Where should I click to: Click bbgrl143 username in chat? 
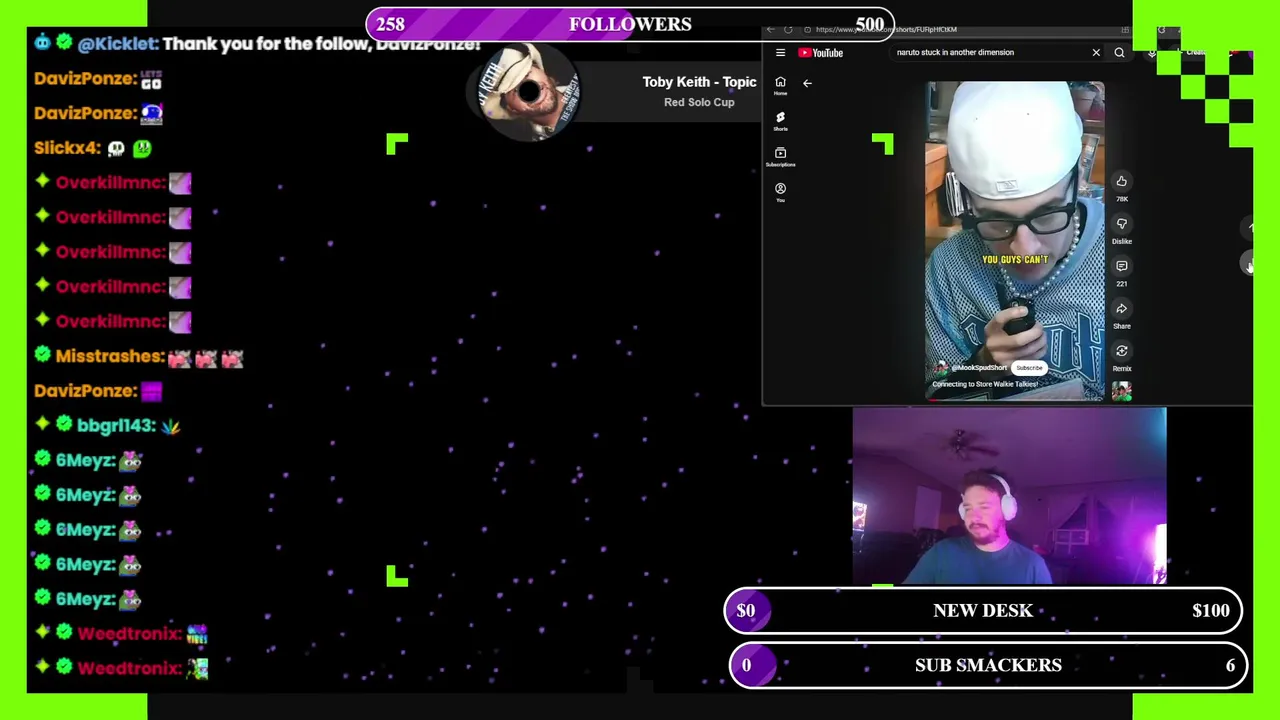pyautogui.click(x=113, y=426)
